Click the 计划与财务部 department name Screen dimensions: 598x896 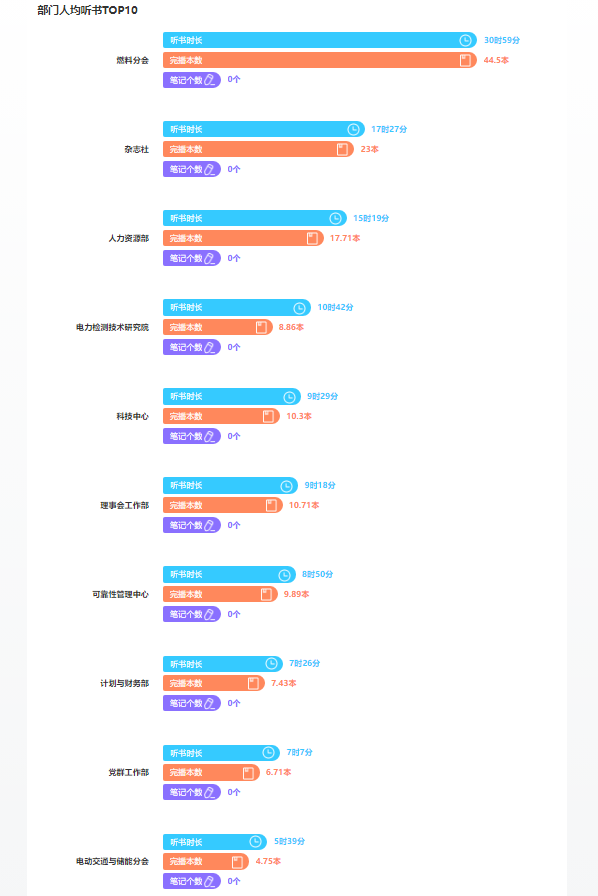tap(125, 683)
